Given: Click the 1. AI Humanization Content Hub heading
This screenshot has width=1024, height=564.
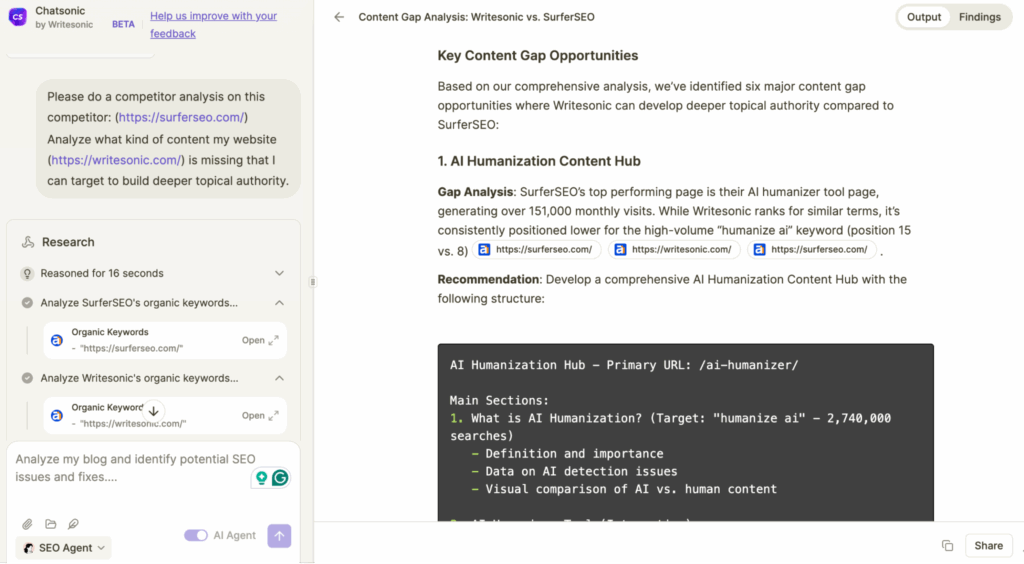Looking at the screenshot, I should tap(539, 161).
